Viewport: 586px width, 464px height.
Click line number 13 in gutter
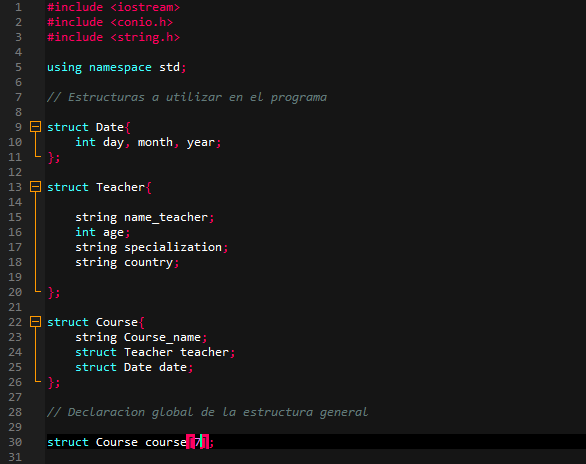(x=15, y=187)
